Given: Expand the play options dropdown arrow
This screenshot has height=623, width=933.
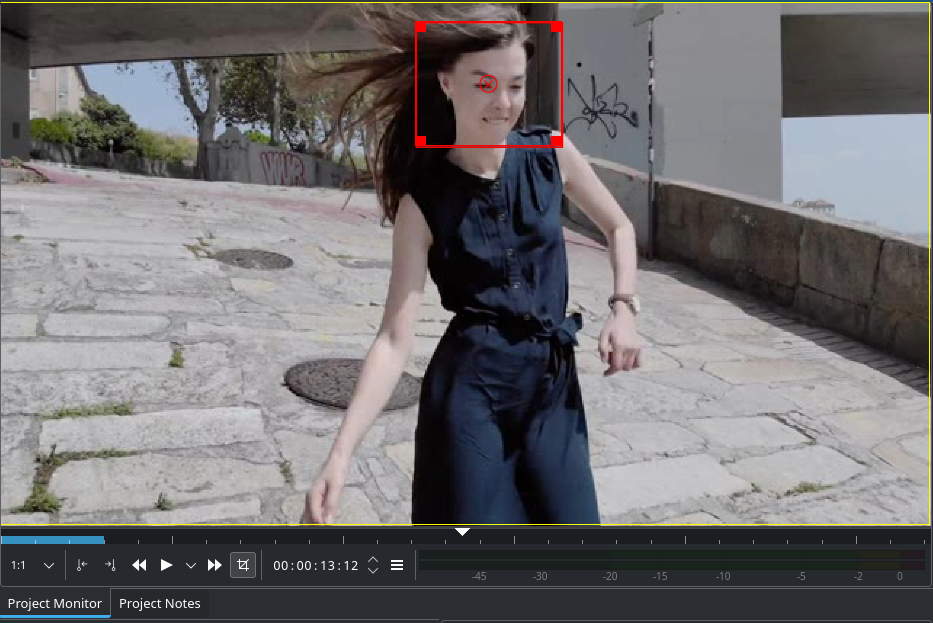Looking at the screenshot, I should (x=191, y=565).
